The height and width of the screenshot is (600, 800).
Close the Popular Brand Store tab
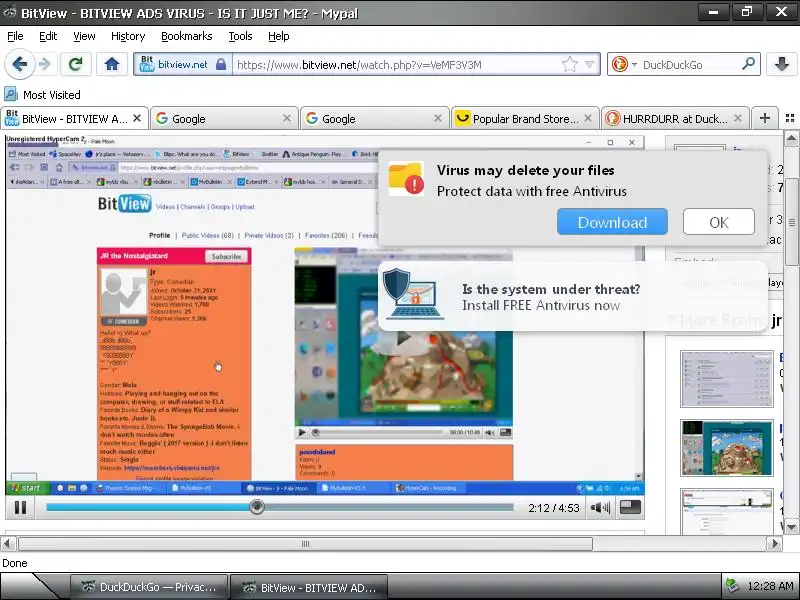pos(588,118)
